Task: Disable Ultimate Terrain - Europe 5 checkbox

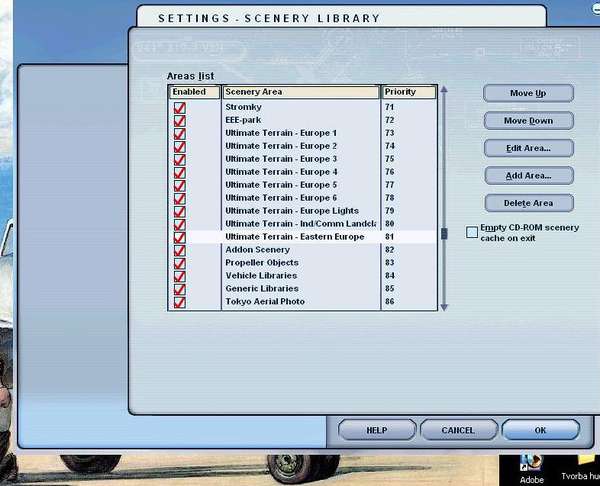Action: 179,186
